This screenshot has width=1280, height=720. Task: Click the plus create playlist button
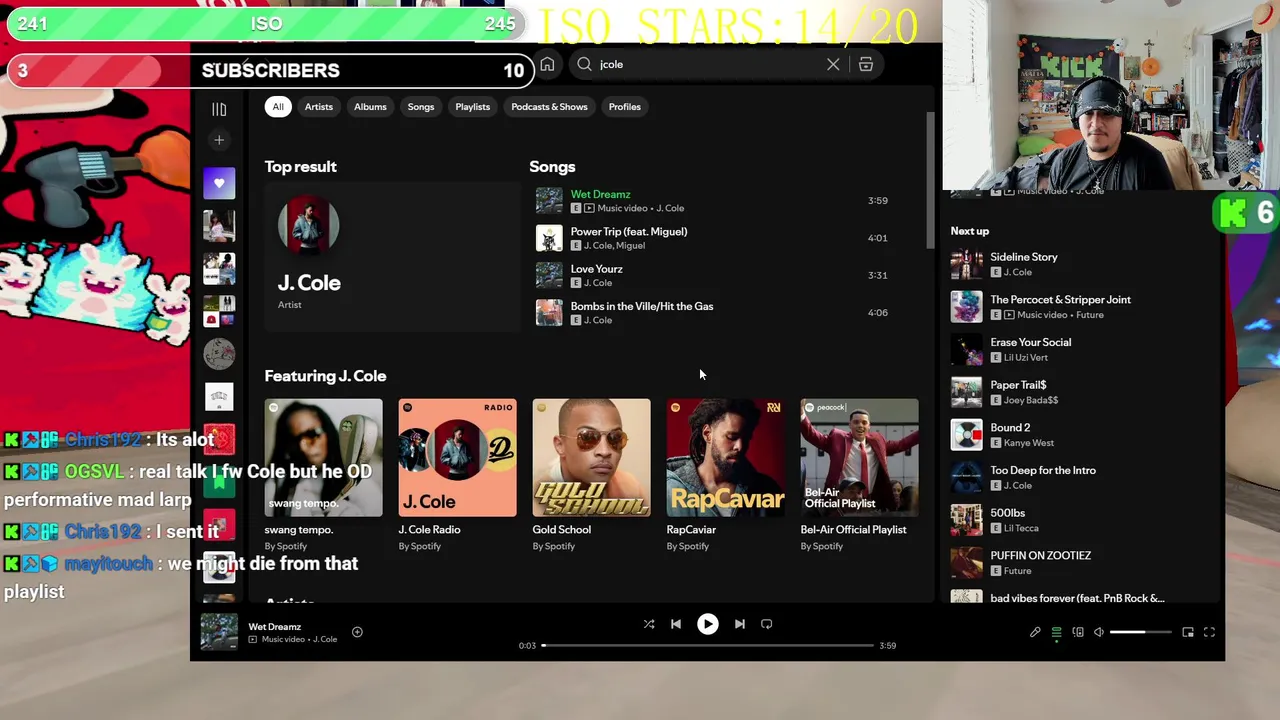219,140
